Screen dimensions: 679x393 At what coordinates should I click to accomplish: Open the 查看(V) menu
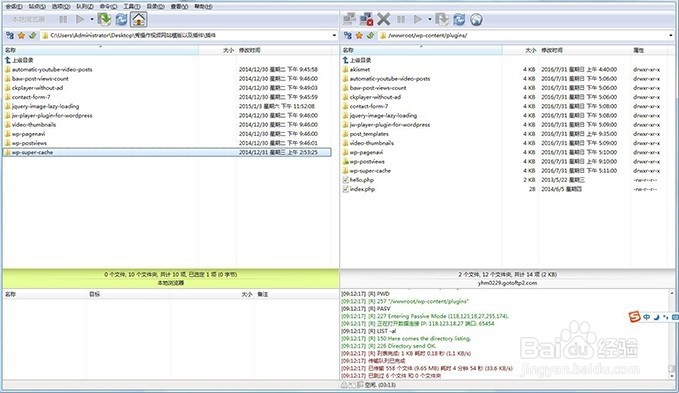pos(179,6)
